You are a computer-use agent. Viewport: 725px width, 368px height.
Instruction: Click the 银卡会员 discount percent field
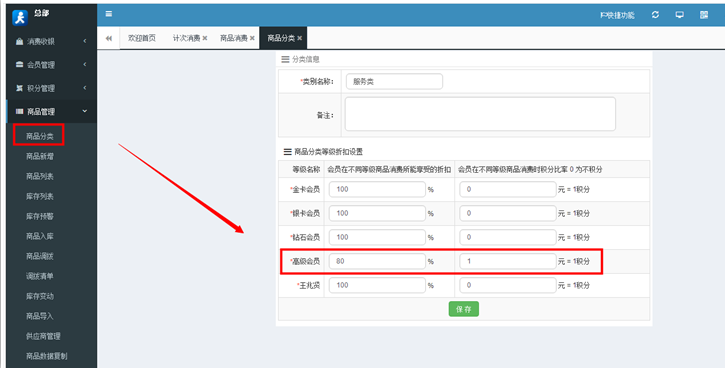(377, 213)
